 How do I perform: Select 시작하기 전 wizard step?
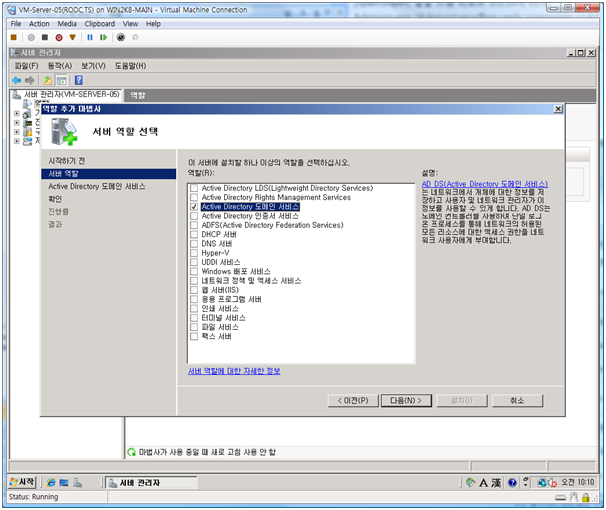(66, 161)
